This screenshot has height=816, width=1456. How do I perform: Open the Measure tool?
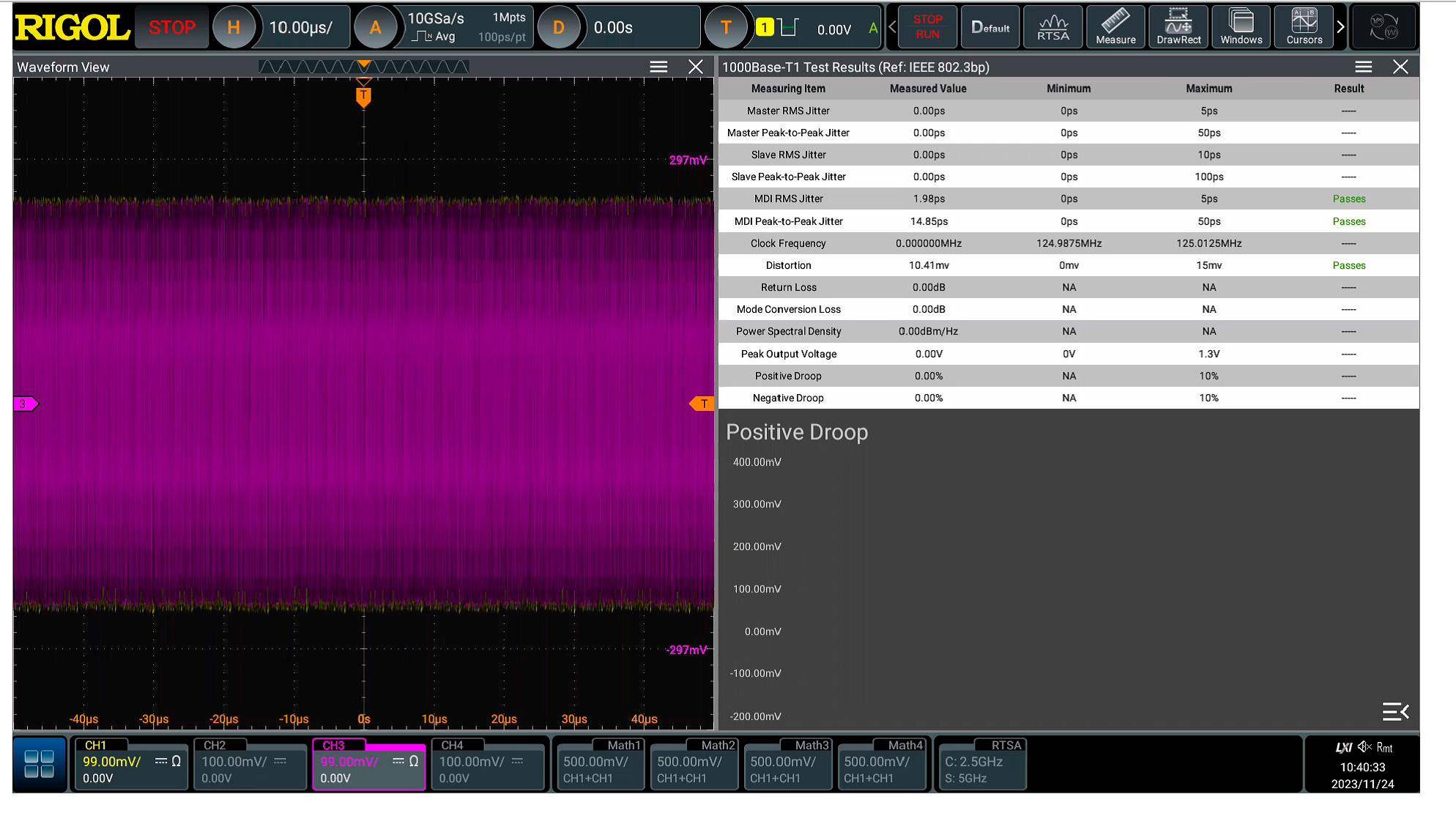pyautogui.click(x=1115, y=27)
